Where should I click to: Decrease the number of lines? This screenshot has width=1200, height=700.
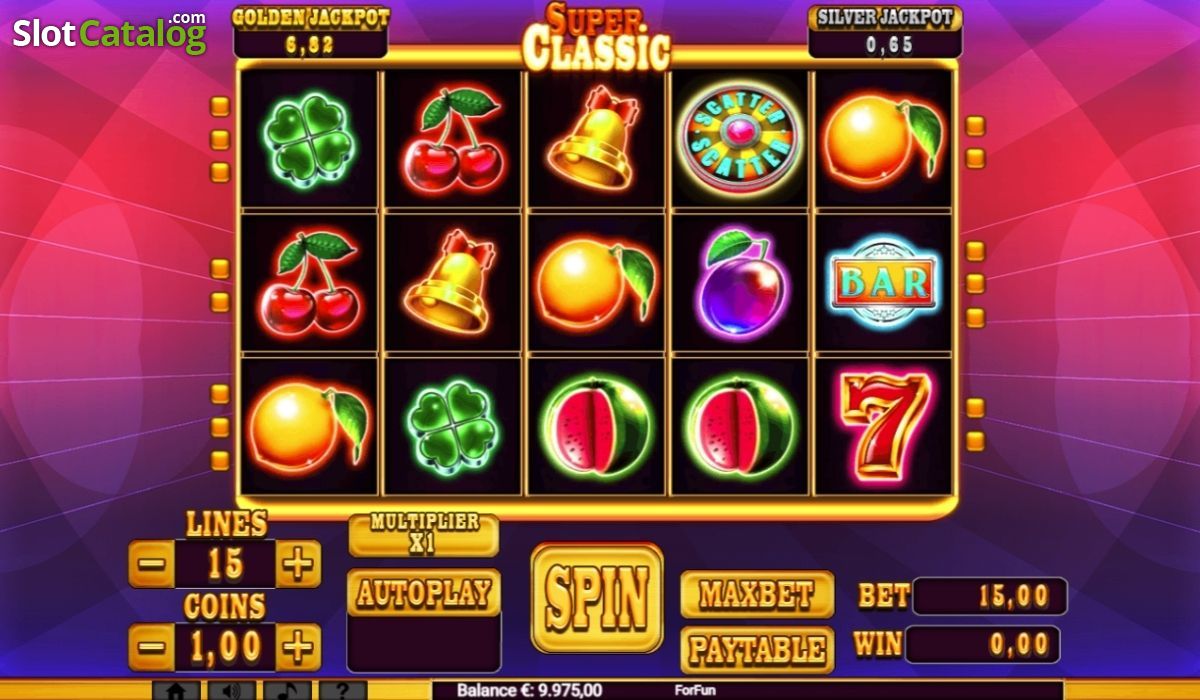(152, 564)
